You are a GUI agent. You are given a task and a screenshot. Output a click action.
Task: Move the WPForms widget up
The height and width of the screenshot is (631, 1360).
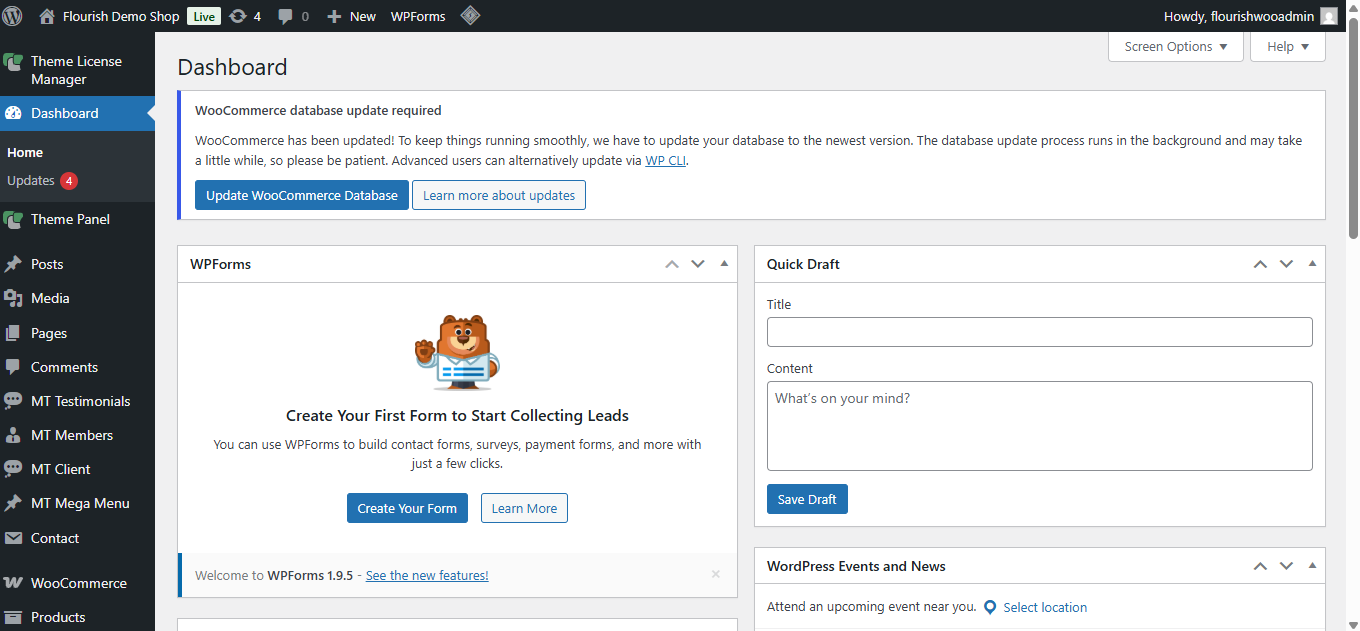click(672, 264)
